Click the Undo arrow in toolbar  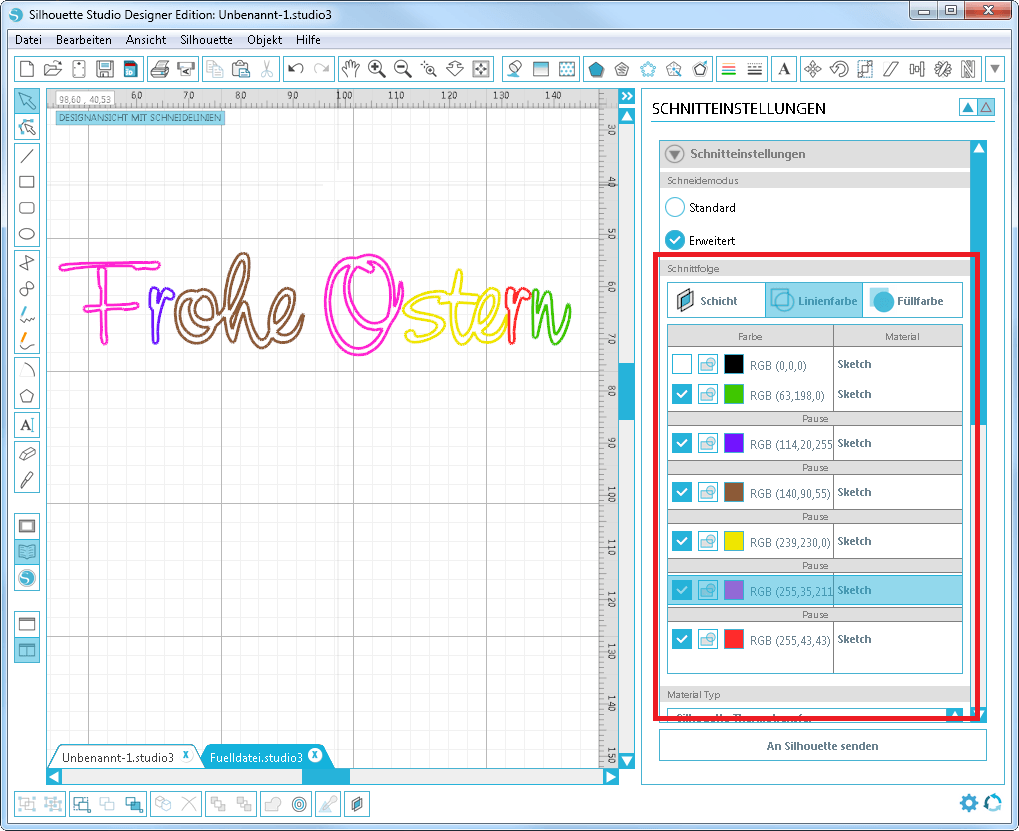pyautogui.click(x=295, y=69)
